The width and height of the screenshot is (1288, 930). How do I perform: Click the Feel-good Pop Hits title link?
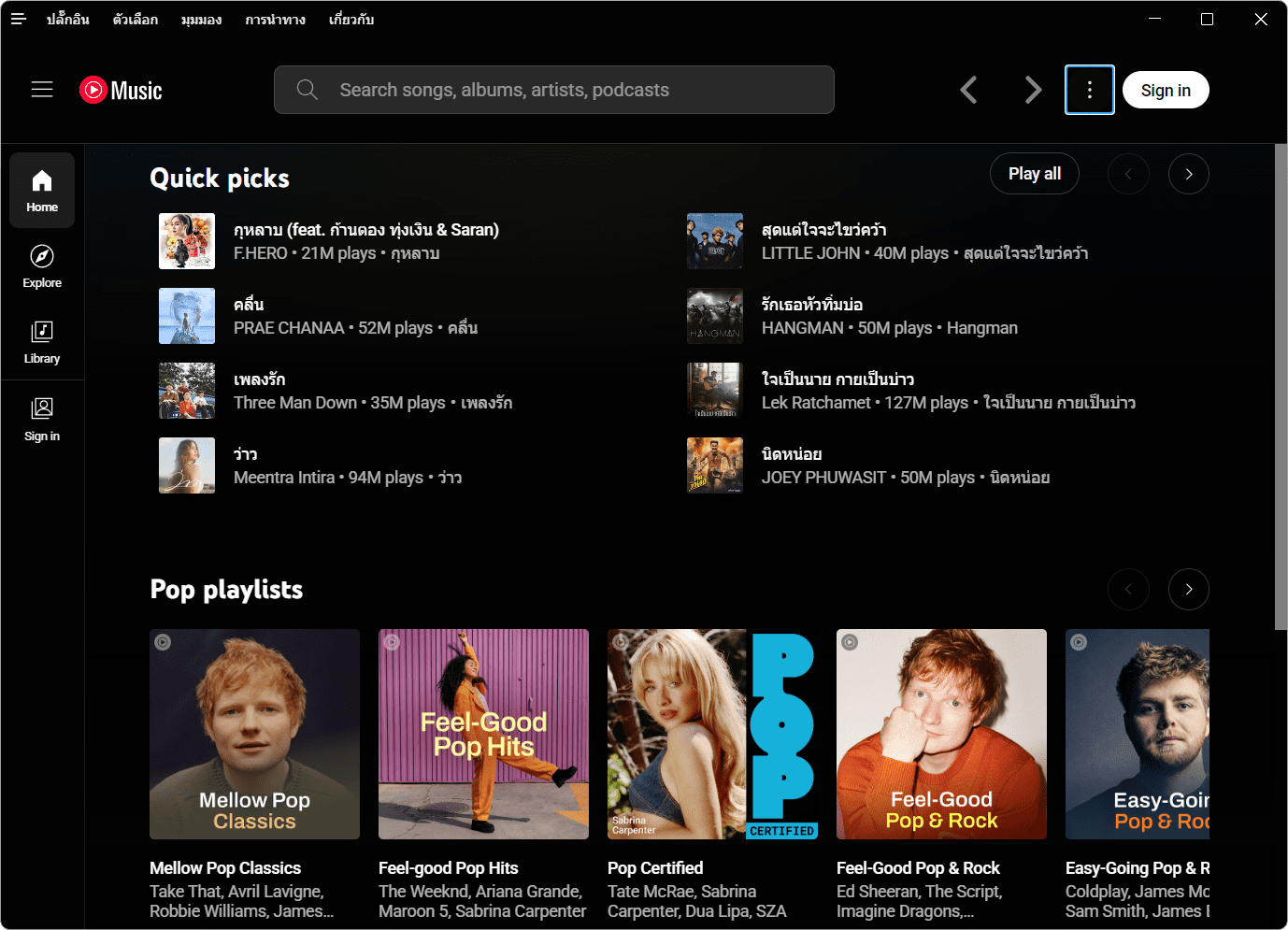click(449, 868)
